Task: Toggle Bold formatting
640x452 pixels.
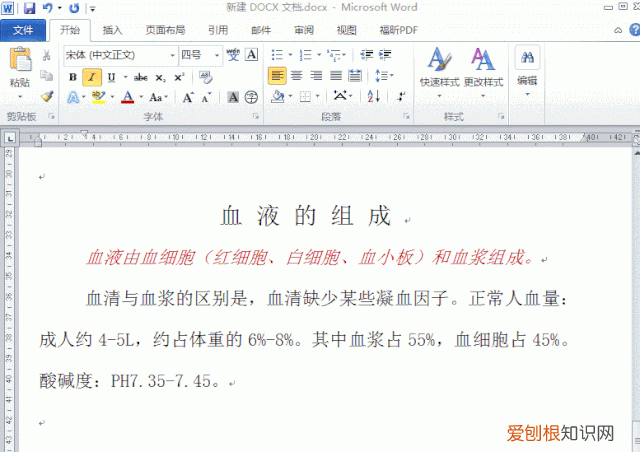Action: (73, 77)
